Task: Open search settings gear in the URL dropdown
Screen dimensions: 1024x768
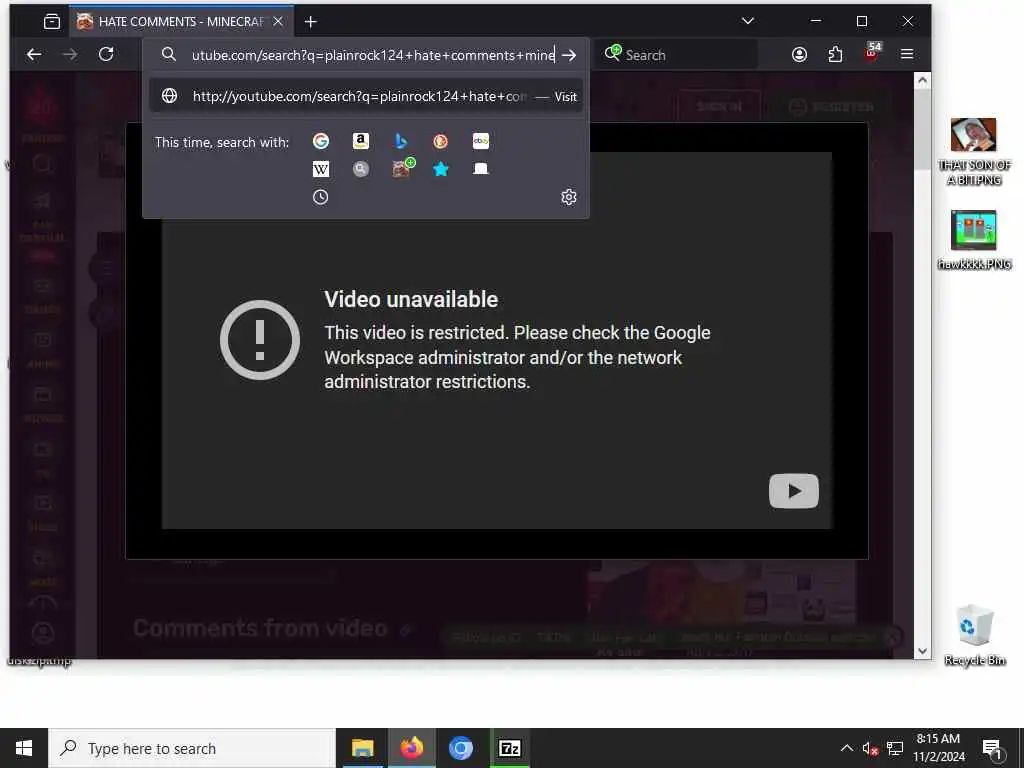Action: pyautogui.click(x=569, y=197)
